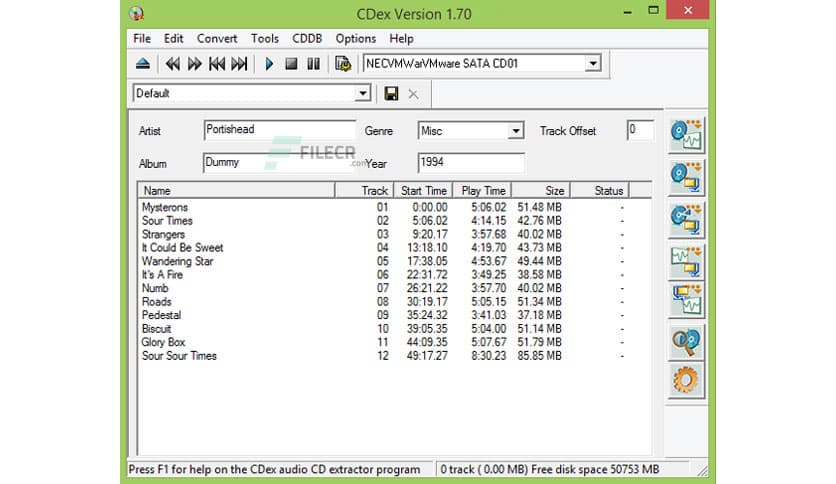Screen dimensions: 836x484
Task: Click the free disk space status bar text
Action: coord(550,470)
